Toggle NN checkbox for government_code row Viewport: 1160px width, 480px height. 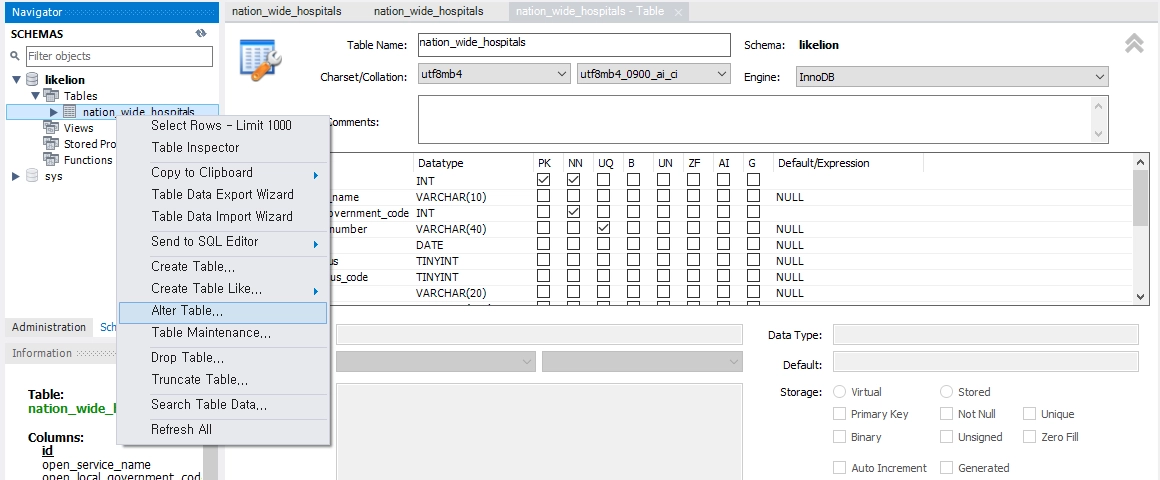[574, 212]
